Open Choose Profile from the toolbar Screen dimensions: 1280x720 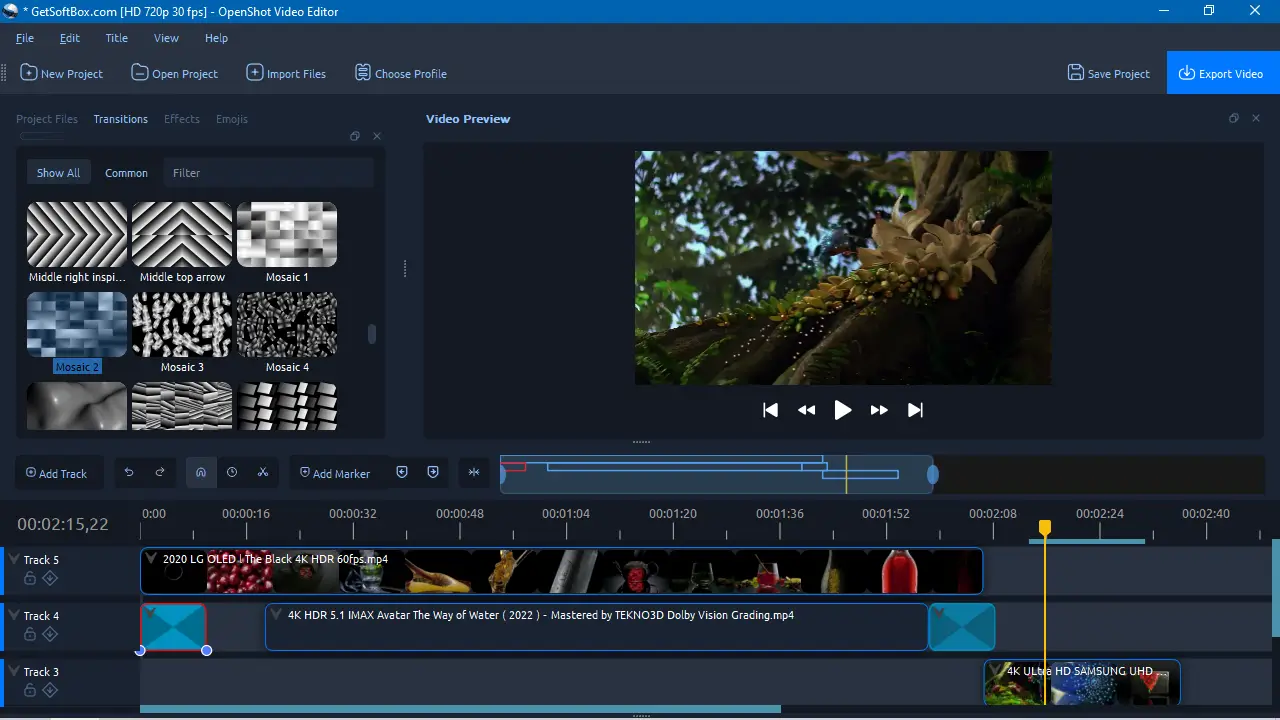(x=400, y=73)
